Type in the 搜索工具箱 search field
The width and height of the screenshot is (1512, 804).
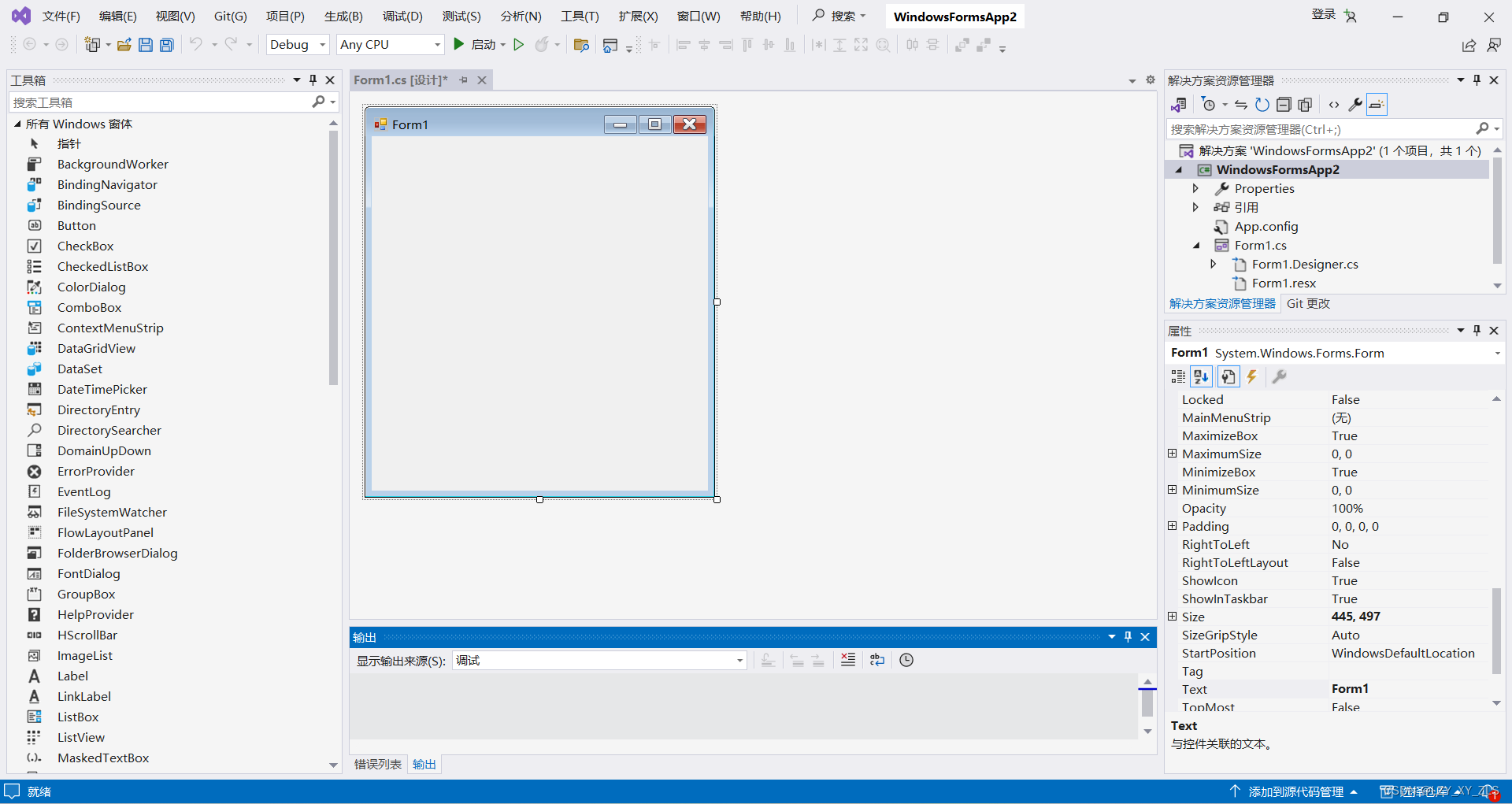(157, 102)
